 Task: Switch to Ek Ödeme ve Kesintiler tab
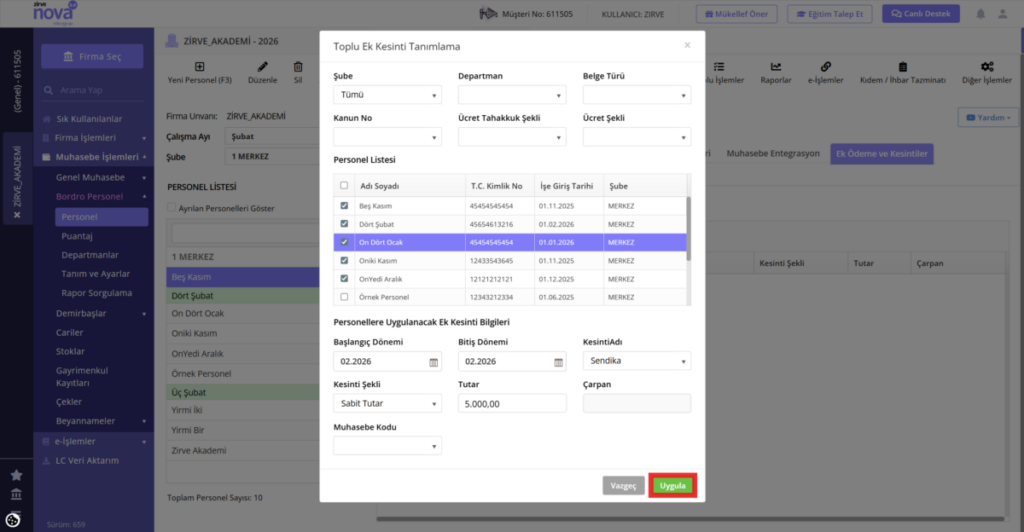pos(882,154)
